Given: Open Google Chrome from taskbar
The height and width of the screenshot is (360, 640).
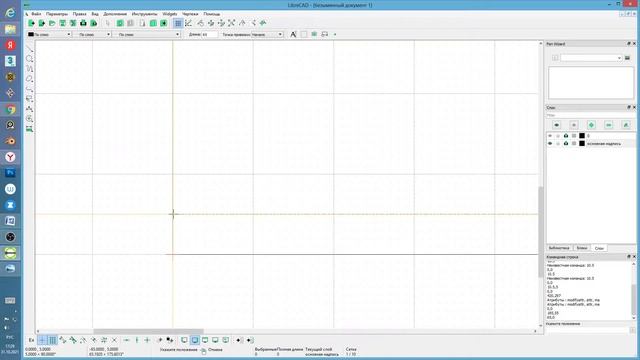Looking at the screenshot, I should point(10,109).
